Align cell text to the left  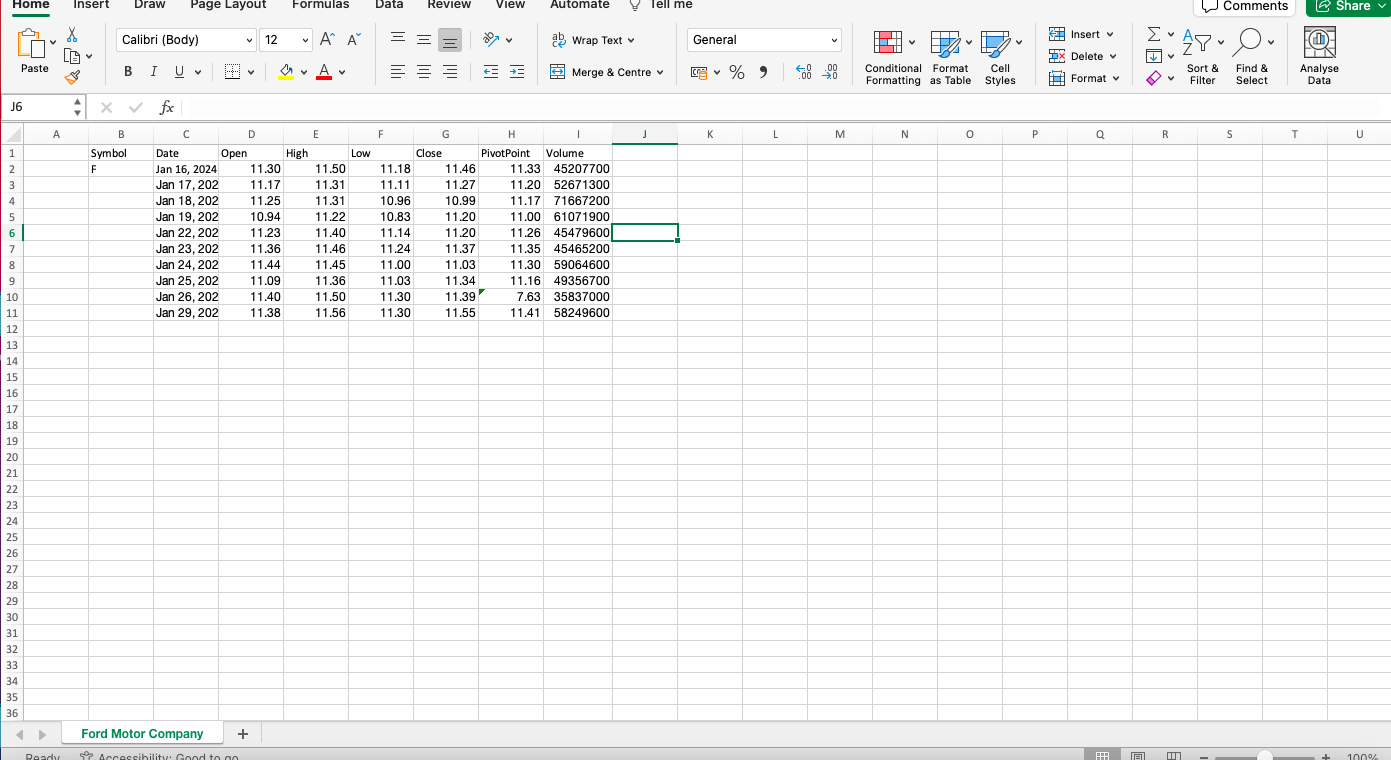[x=397, y=72]
